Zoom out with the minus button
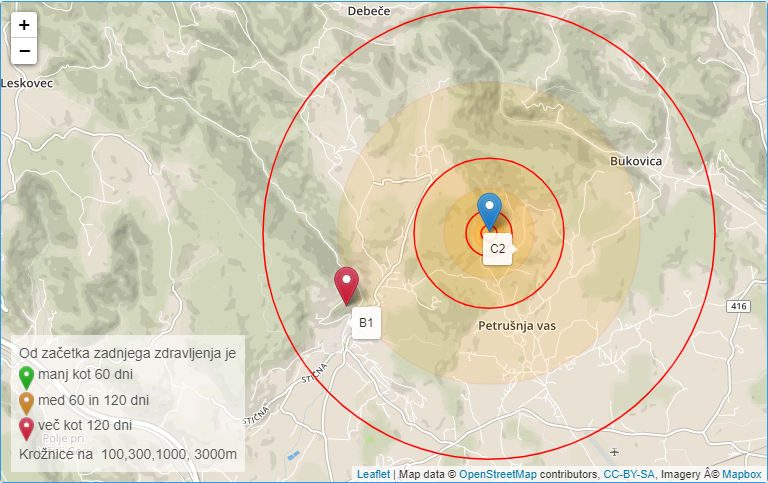Viewport: 768px width, 483px height. pos(24,50)
